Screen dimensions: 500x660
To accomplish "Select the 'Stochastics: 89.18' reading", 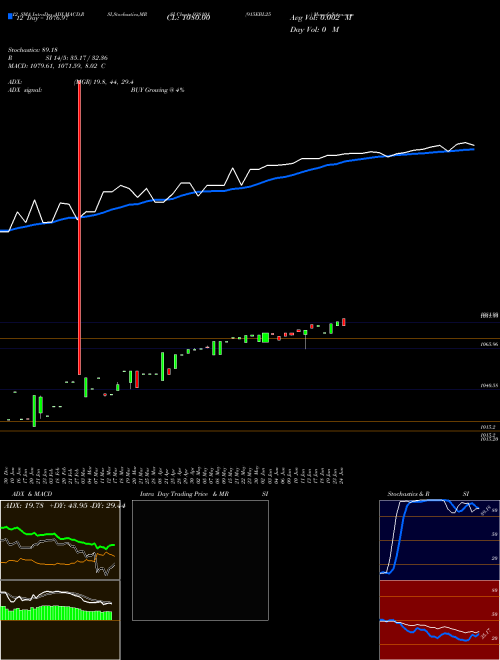I will point(33,50).
